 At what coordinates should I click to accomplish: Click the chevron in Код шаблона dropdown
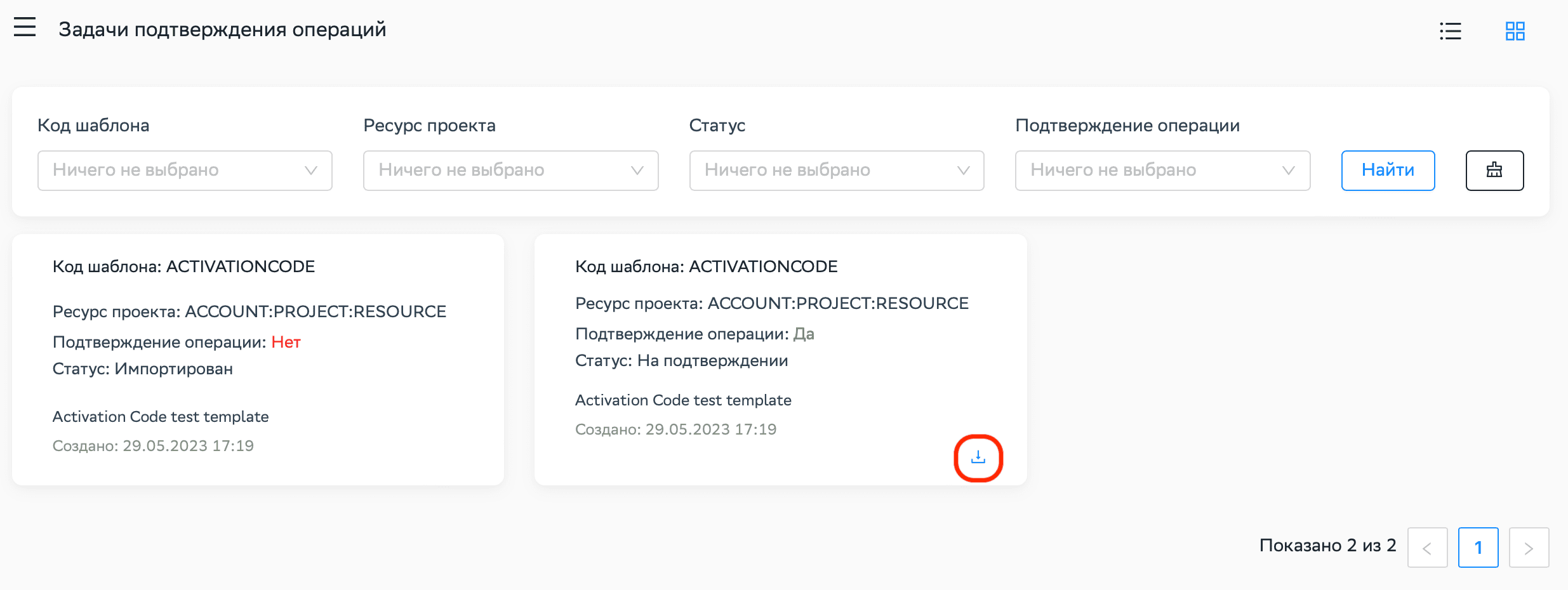(311, 170)
